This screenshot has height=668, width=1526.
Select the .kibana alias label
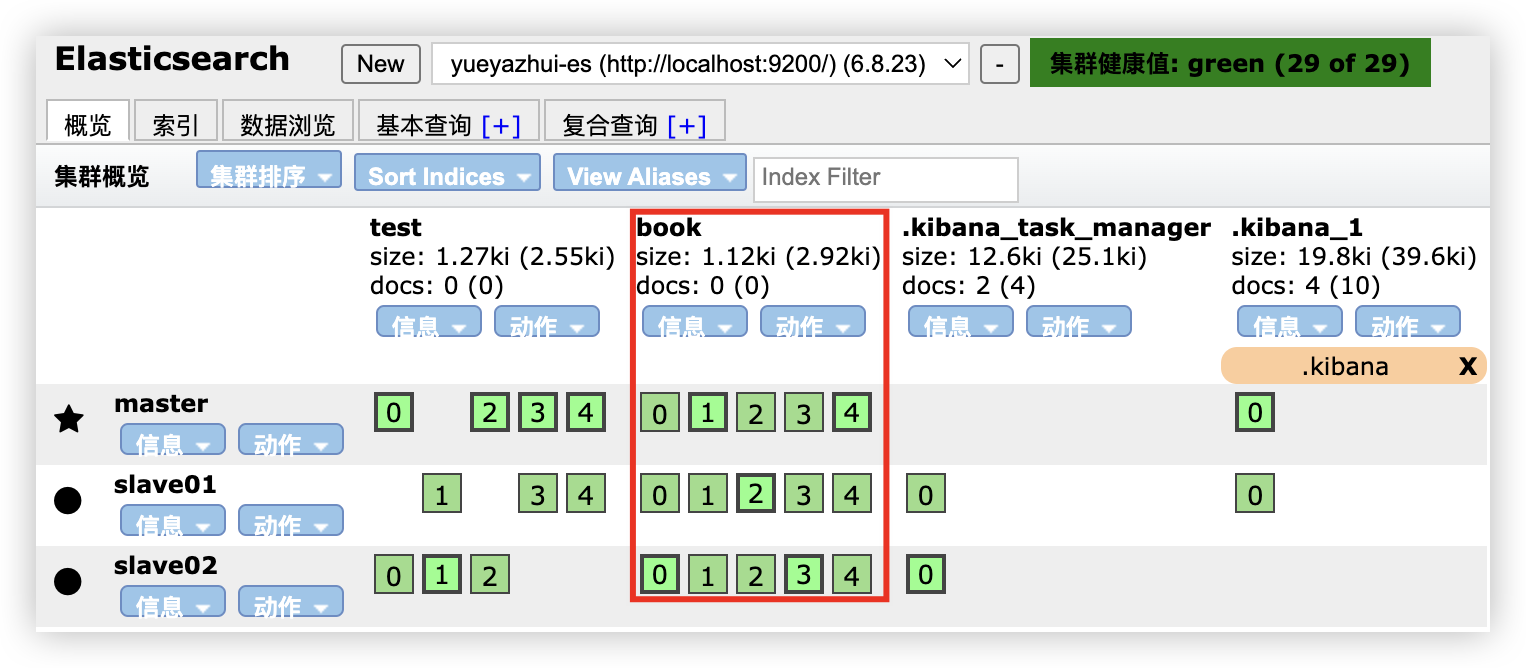tap(1345, 366)
